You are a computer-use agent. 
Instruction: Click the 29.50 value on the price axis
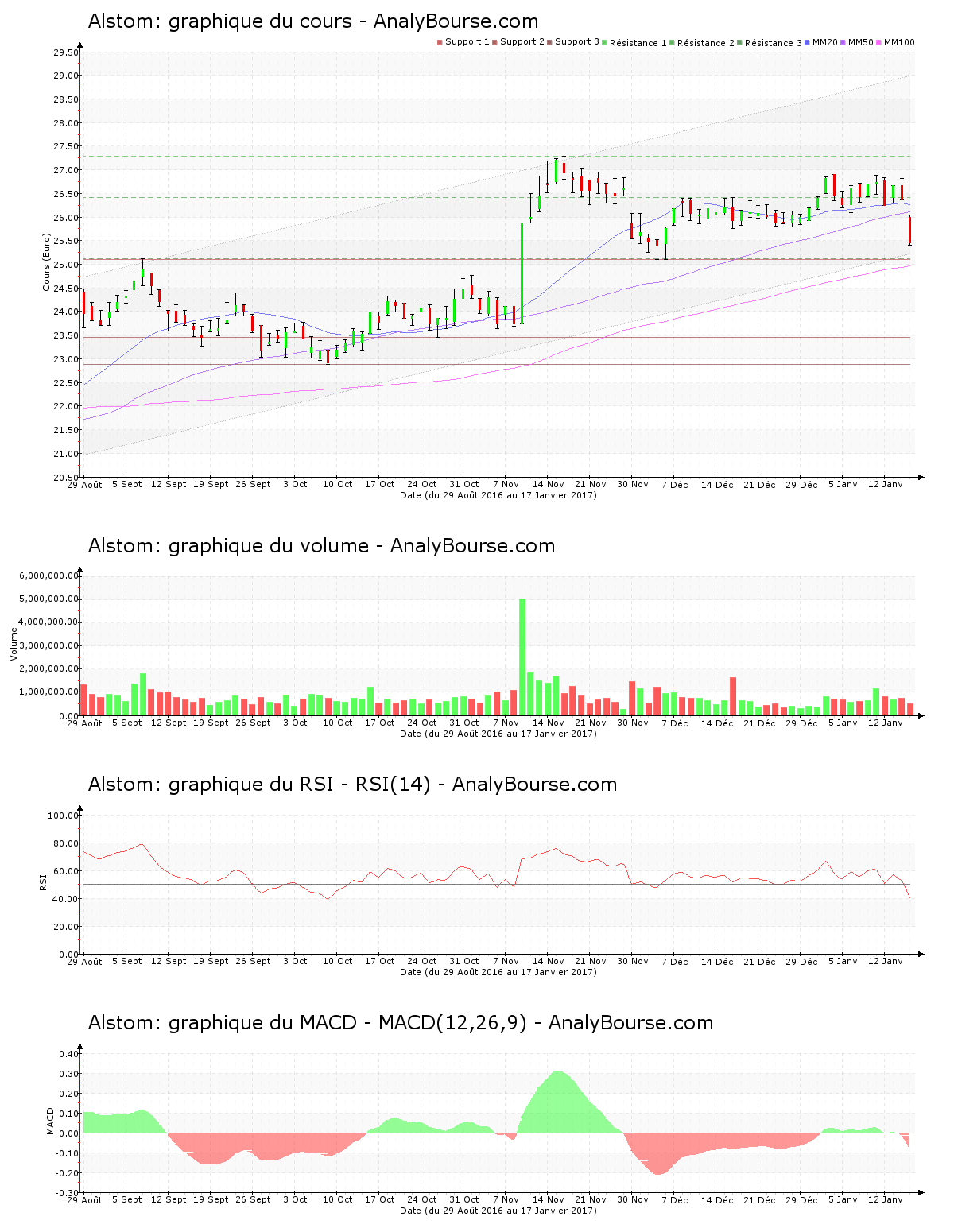(x=66, y=52)
